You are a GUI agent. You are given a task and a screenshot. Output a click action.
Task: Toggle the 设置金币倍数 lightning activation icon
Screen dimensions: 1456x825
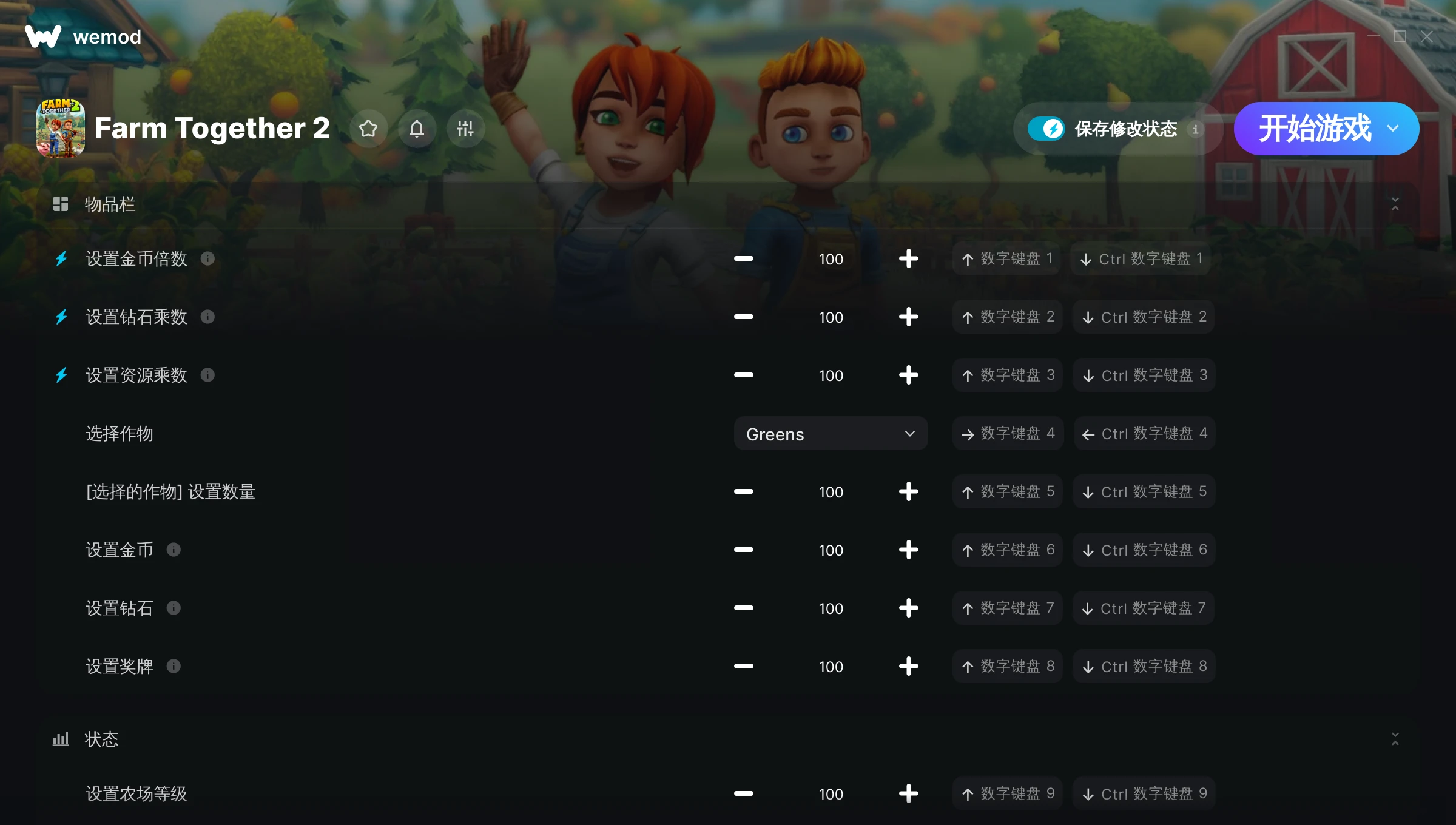61,259
